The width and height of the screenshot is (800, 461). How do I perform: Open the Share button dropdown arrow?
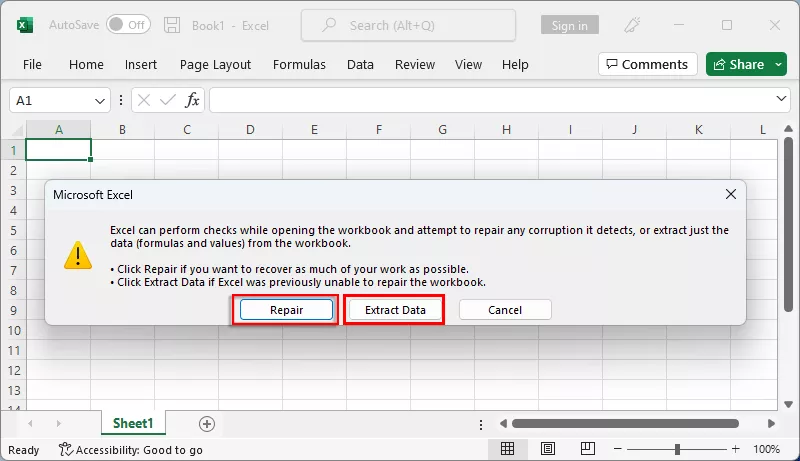pos(779,64)
